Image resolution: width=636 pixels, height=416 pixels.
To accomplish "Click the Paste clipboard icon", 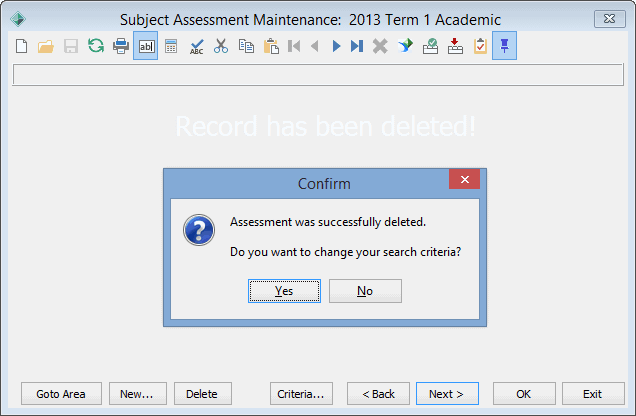I will (271, 46).
